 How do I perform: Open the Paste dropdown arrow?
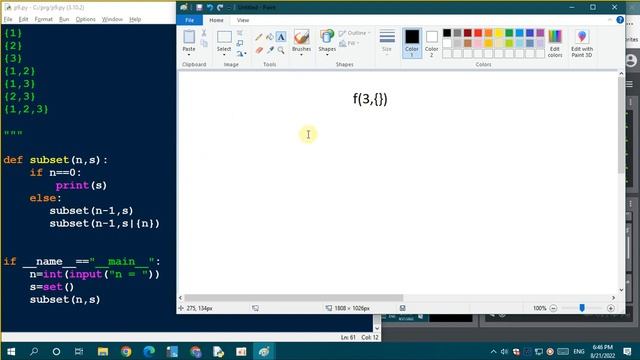pos(189,55)
